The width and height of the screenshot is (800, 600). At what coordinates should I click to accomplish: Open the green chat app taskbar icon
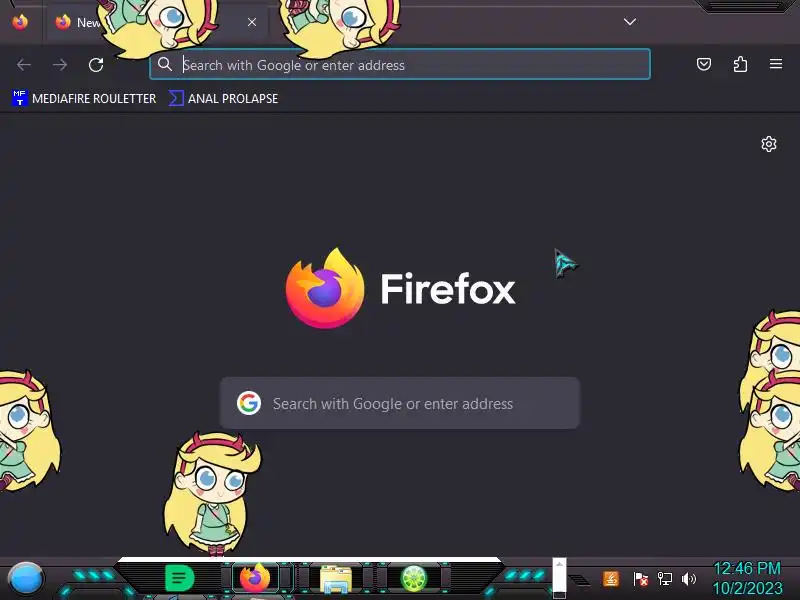point(180,579)
